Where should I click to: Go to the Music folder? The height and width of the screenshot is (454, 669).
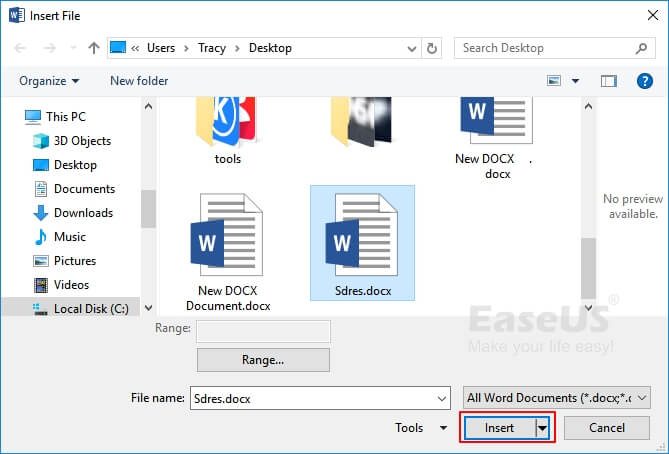(x=69, y=237)
